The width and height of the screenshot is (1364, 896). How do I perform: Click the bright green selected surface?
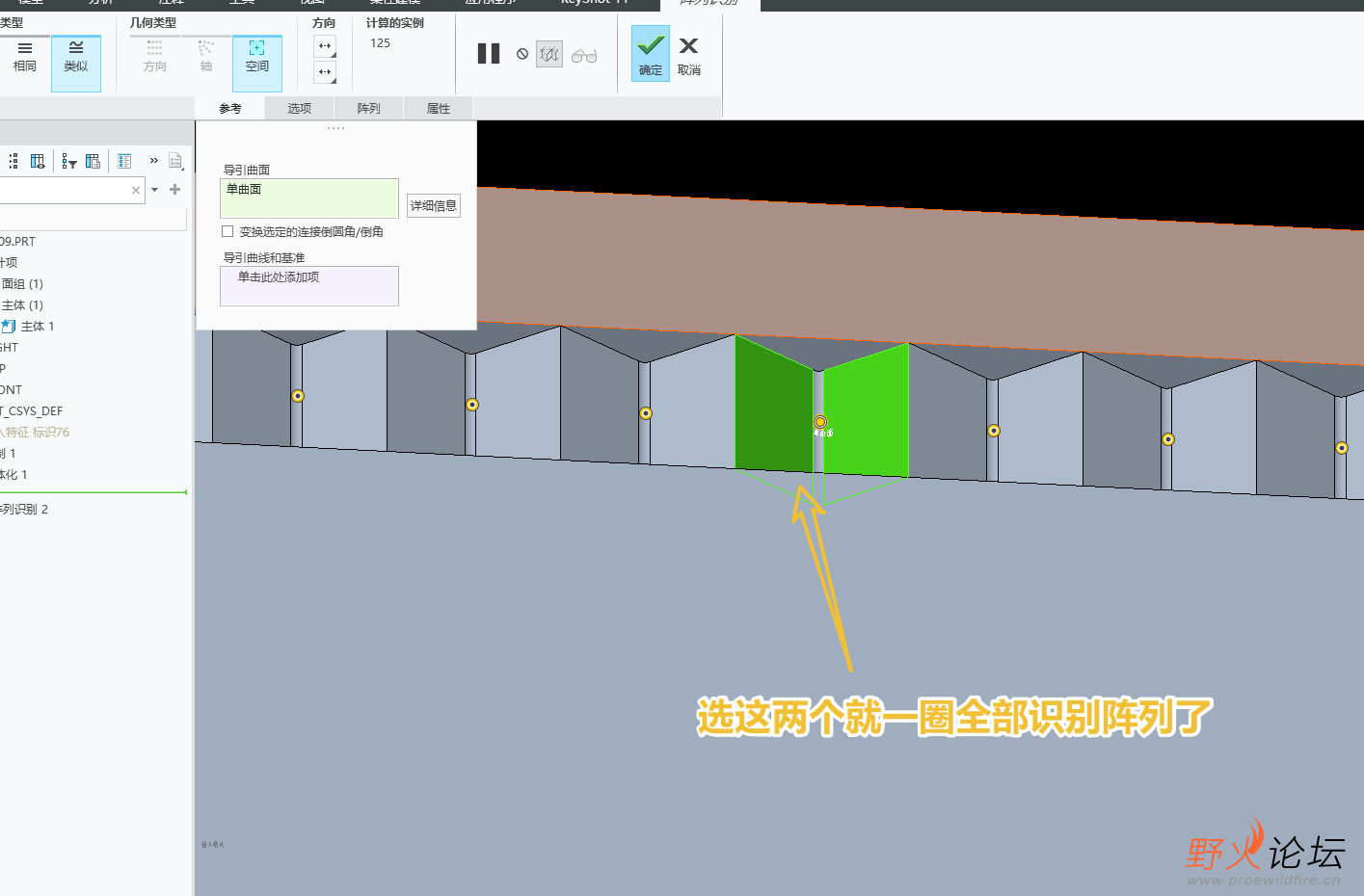point(866,412)
